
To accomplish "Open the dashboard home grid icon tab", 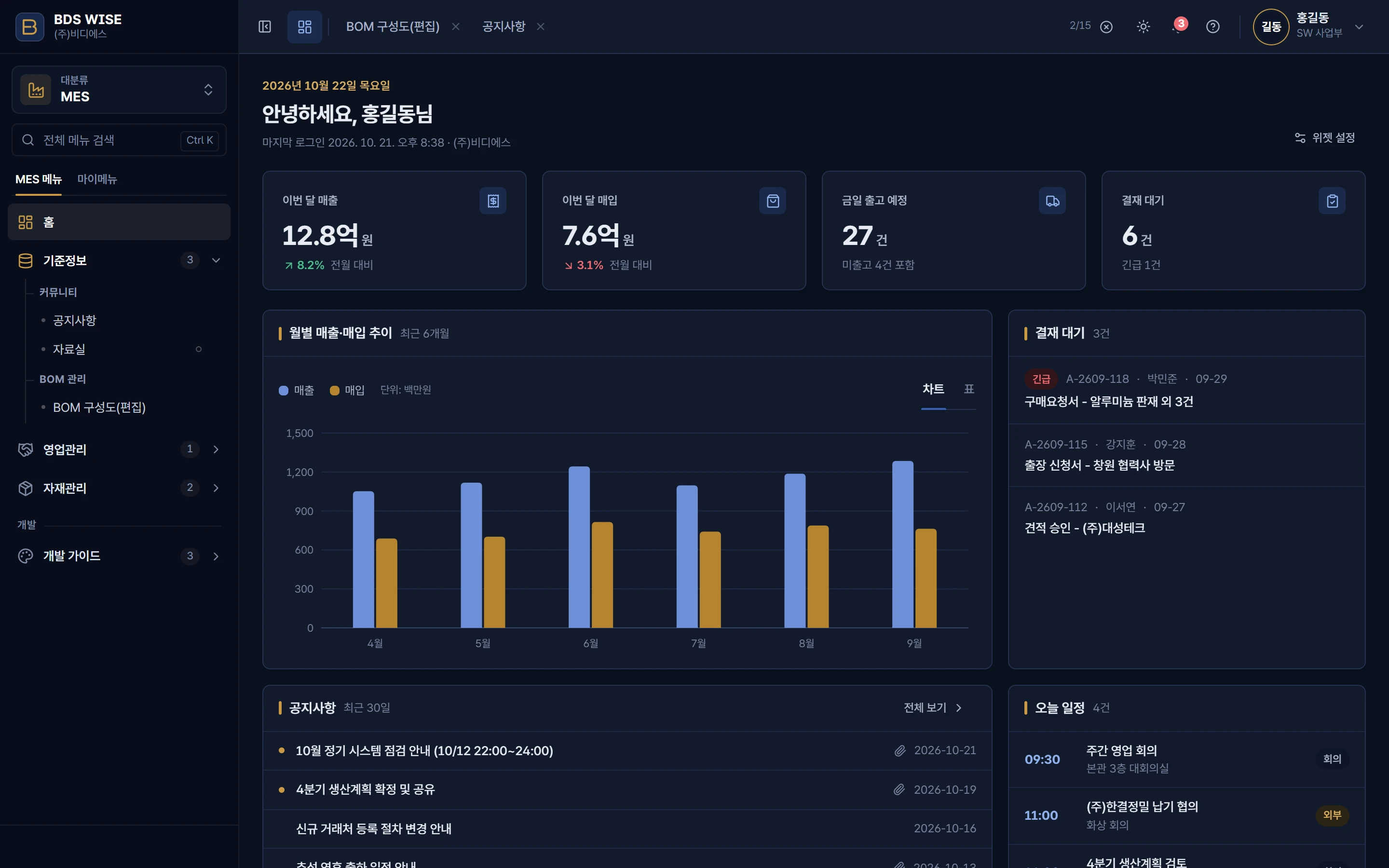I will [x=304, y=27].
